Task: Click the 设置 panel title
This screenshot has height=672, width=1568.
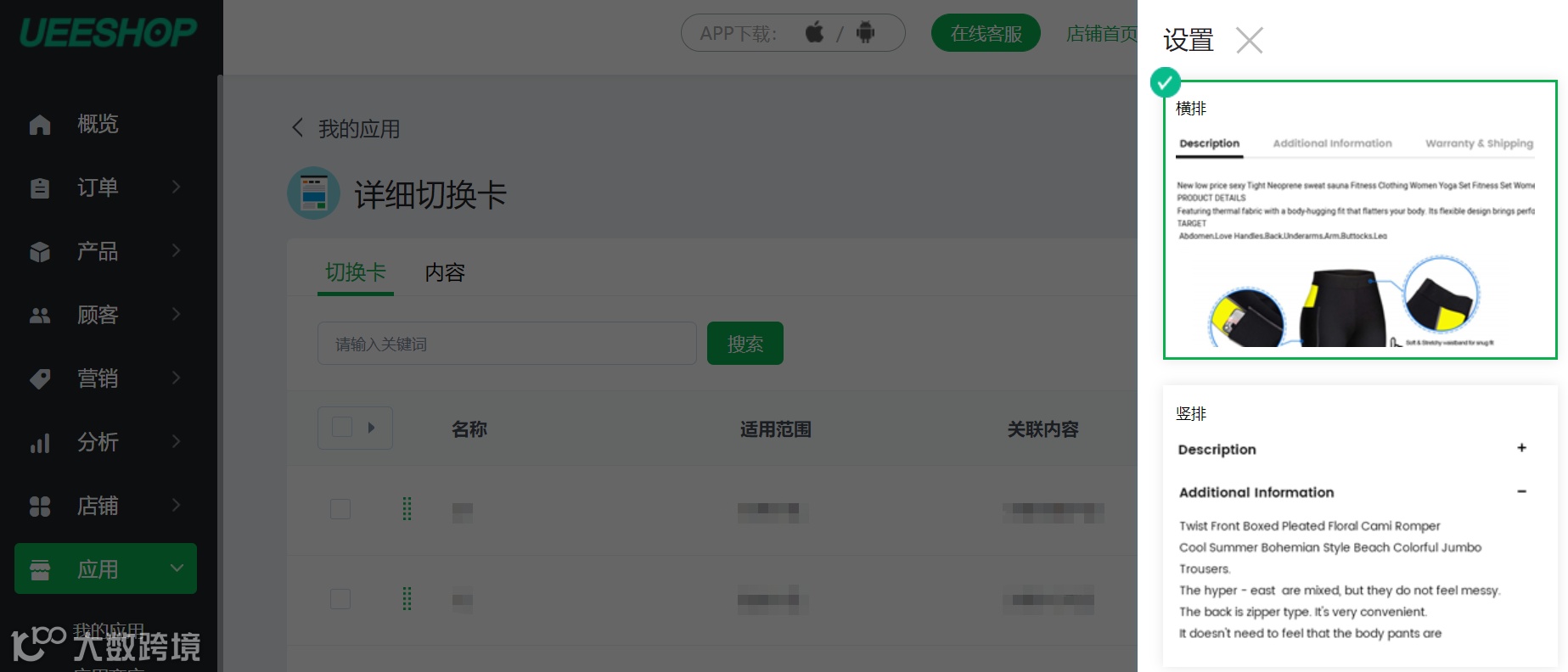Action: pyautogui.click(x=1189, y=40)
